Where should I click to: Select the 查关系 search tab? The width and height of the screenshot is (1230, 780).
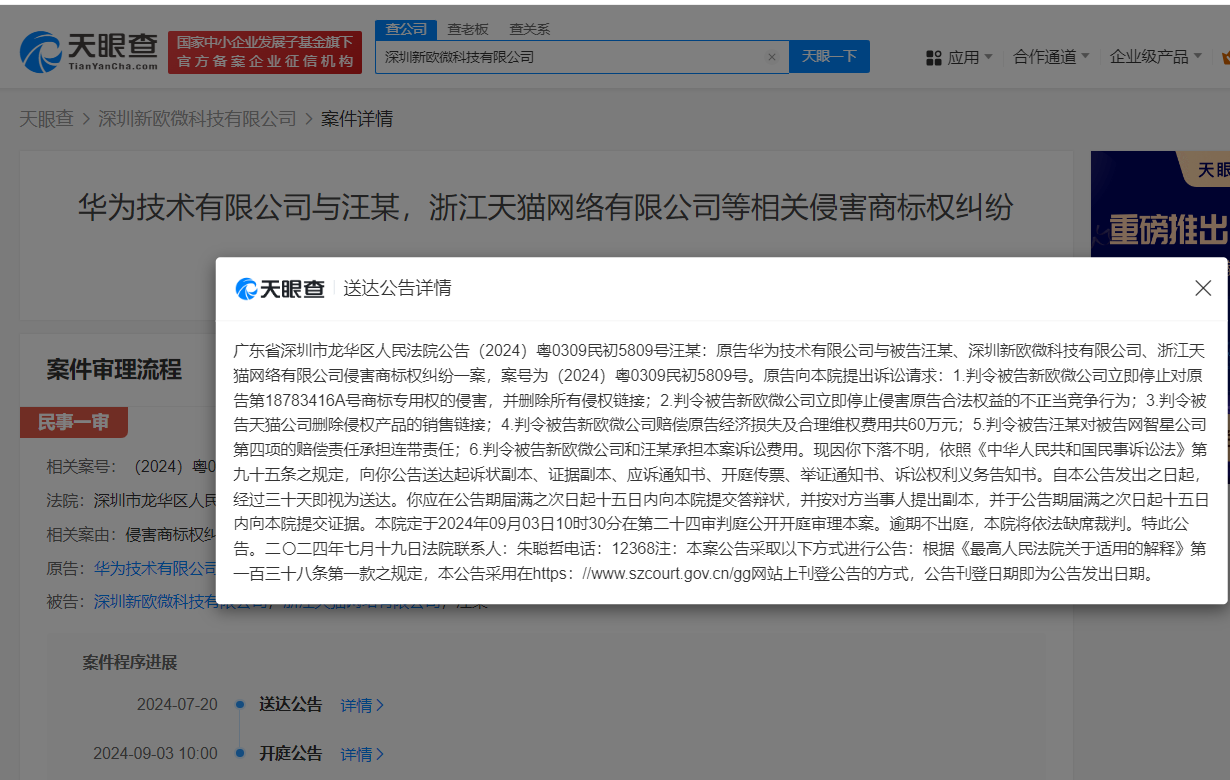(529, 29)
